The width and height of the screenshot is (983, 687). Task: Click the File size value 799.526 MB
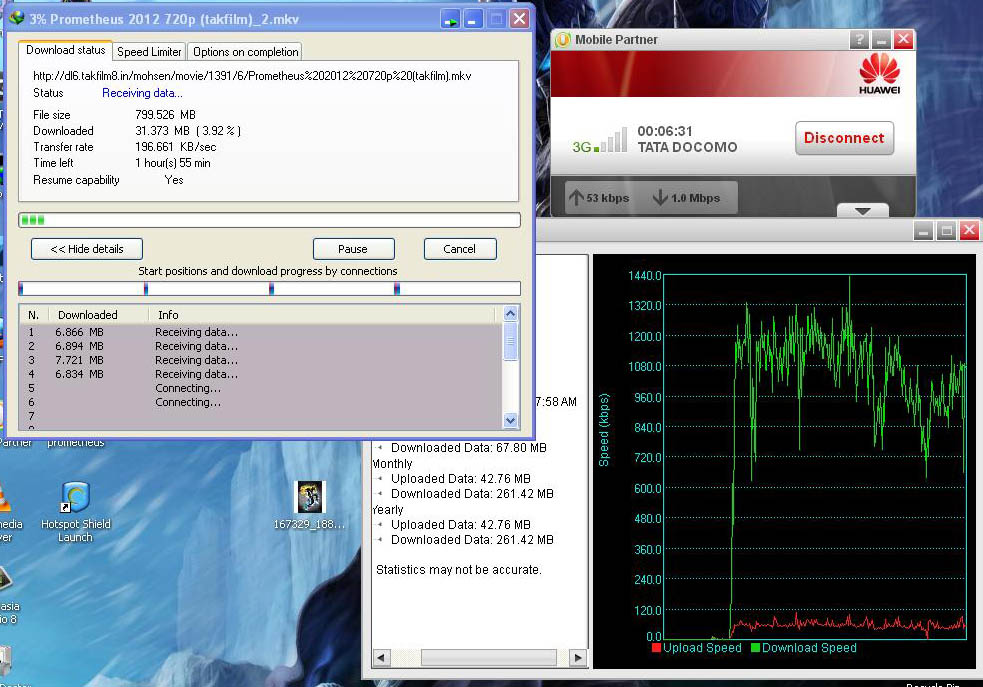click(166, 115)
